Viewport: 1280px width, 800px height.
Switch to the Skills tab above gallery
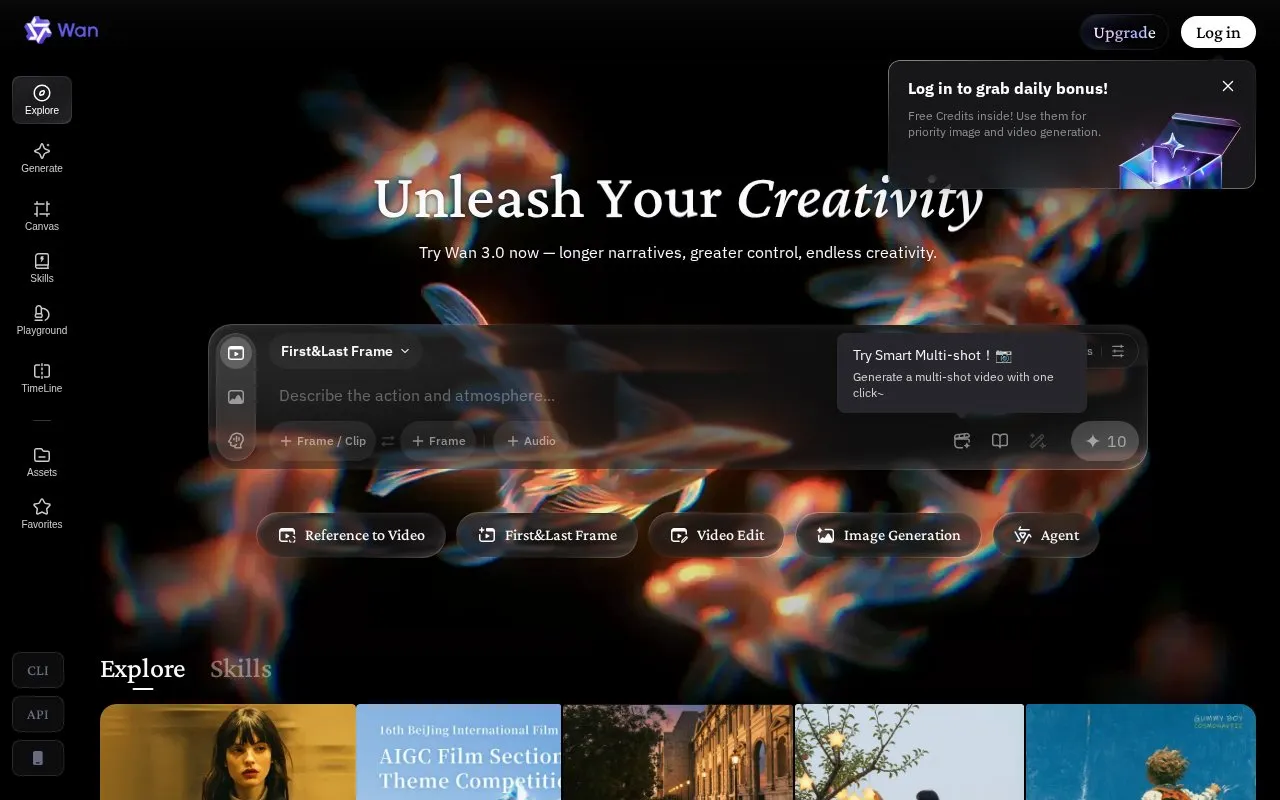[x=241, y=669]
